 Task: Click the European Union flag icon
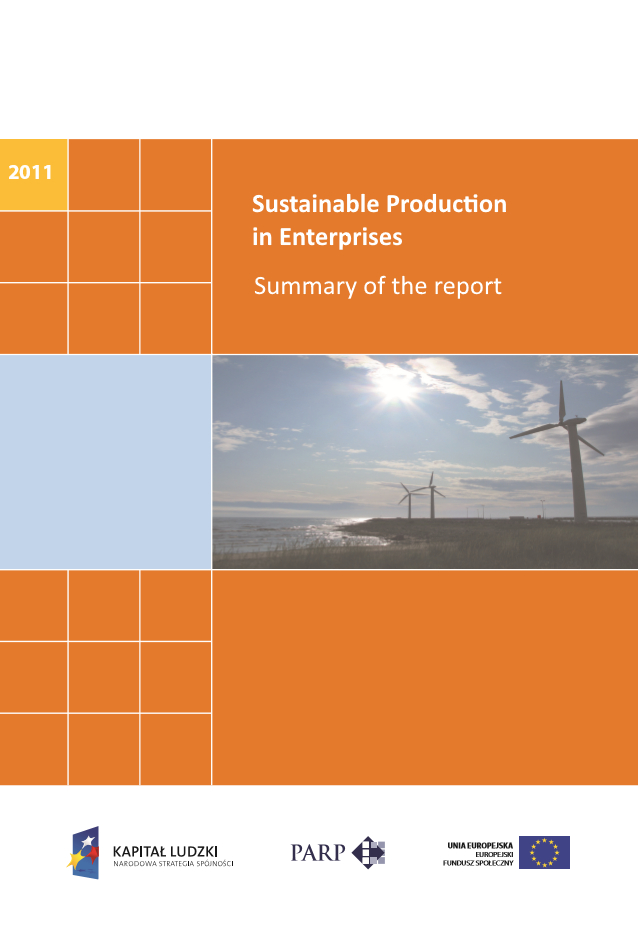click(x=544, y=852)
